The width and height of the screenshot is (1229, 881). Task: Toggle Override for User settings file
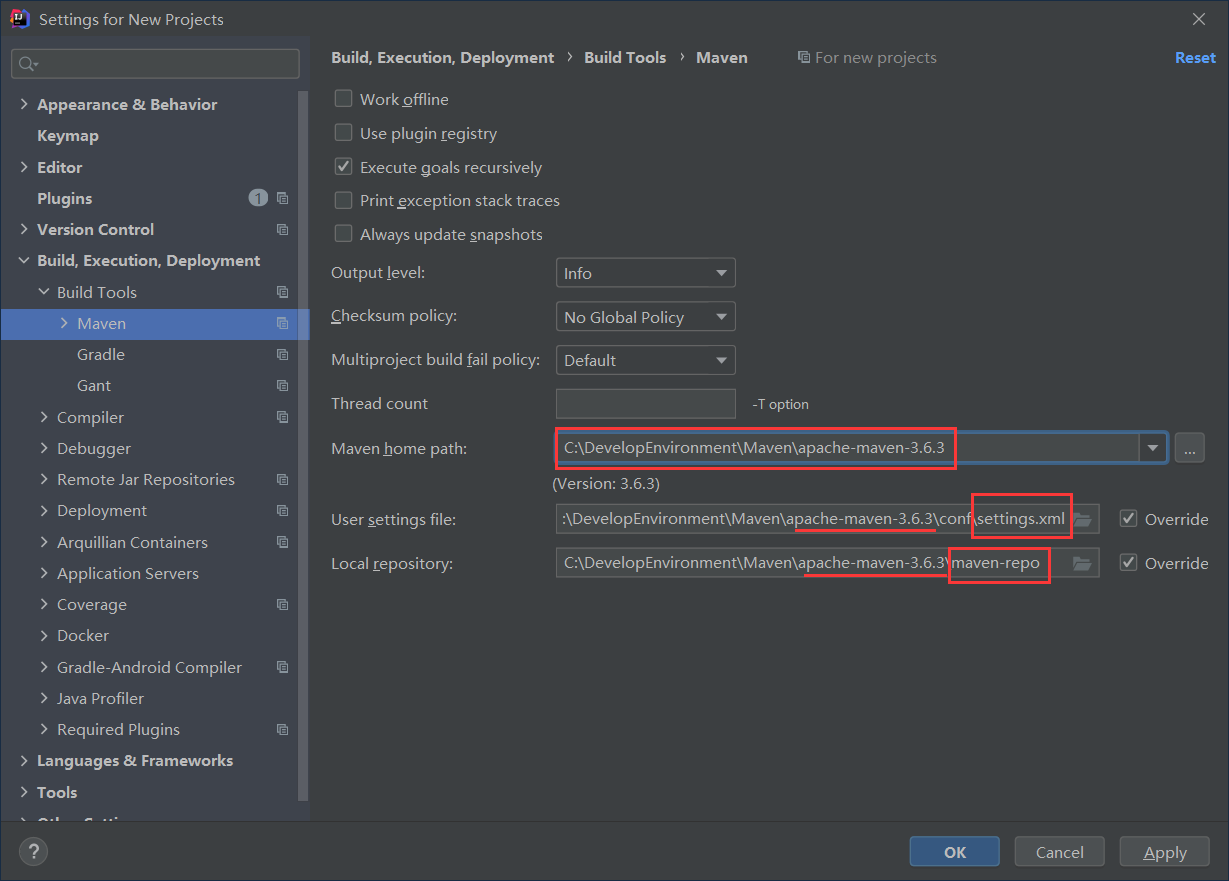(x=1129, y=519)
